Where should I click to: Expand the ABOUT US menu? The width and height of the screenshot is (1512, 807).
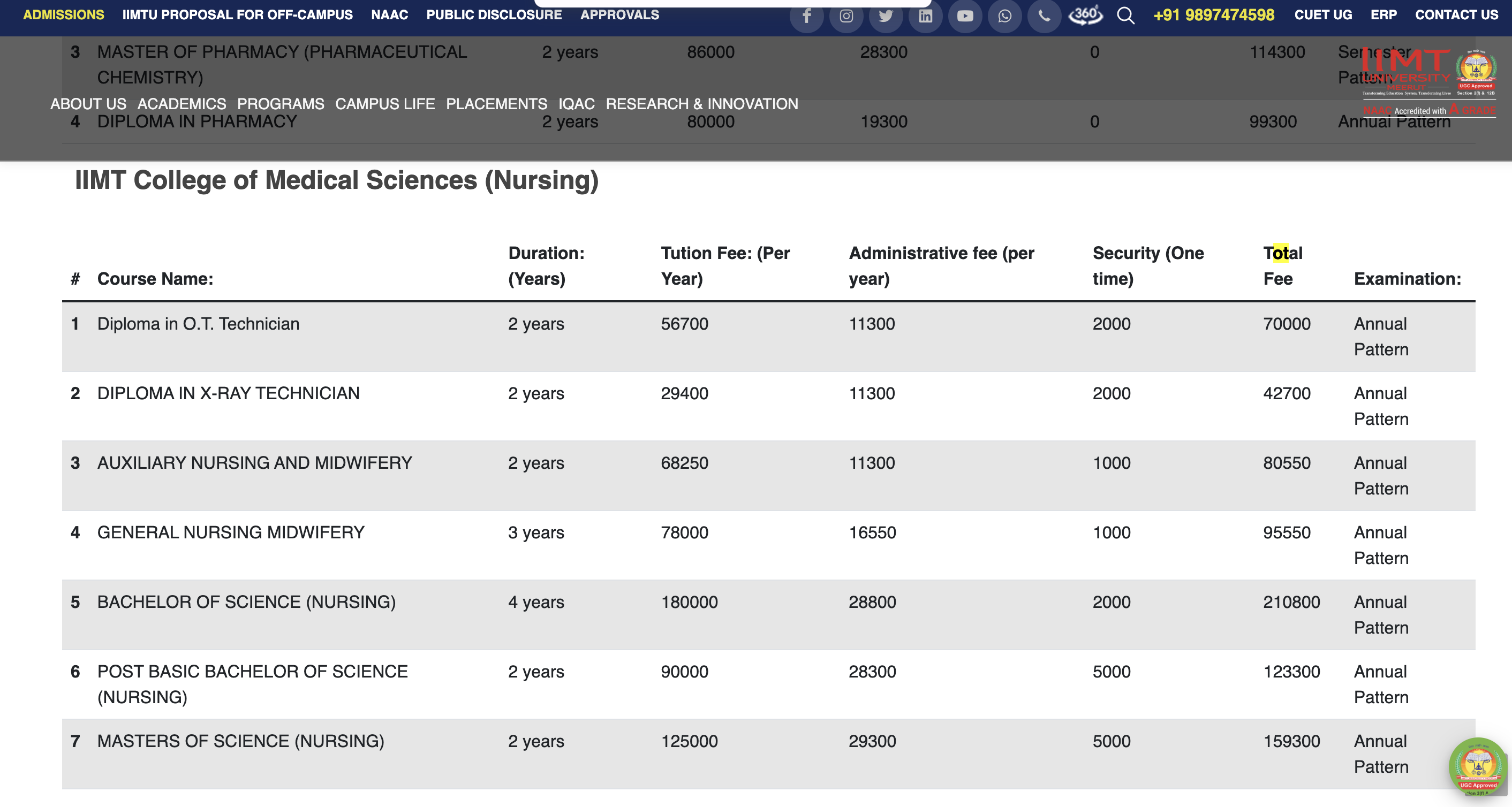click(88, 104)
